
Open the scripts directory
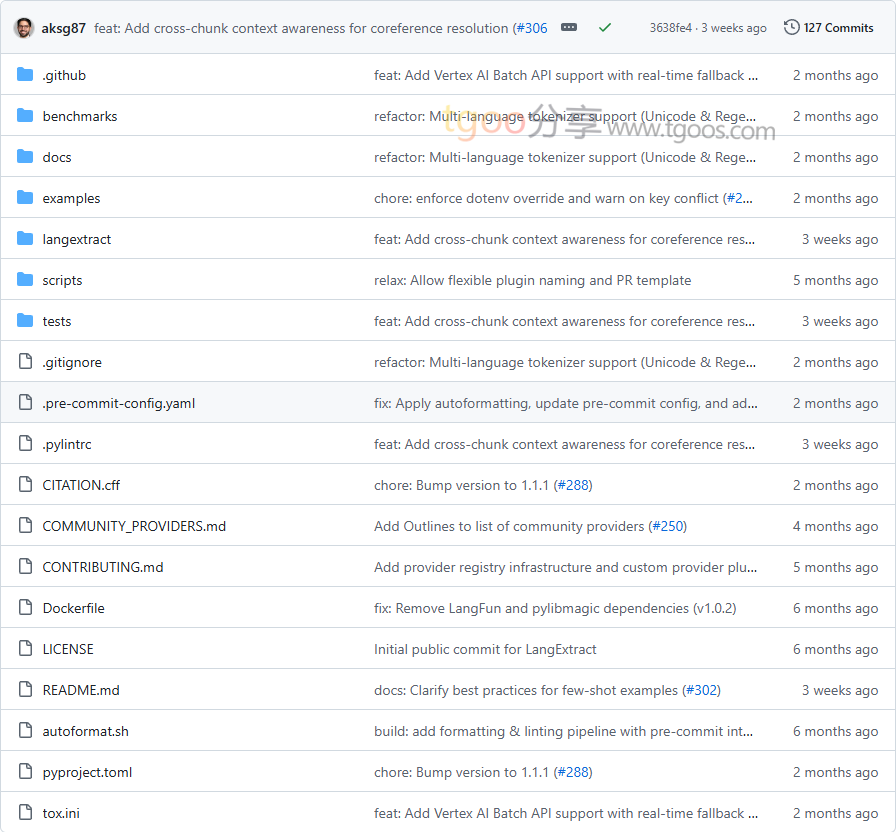point(62,280)
